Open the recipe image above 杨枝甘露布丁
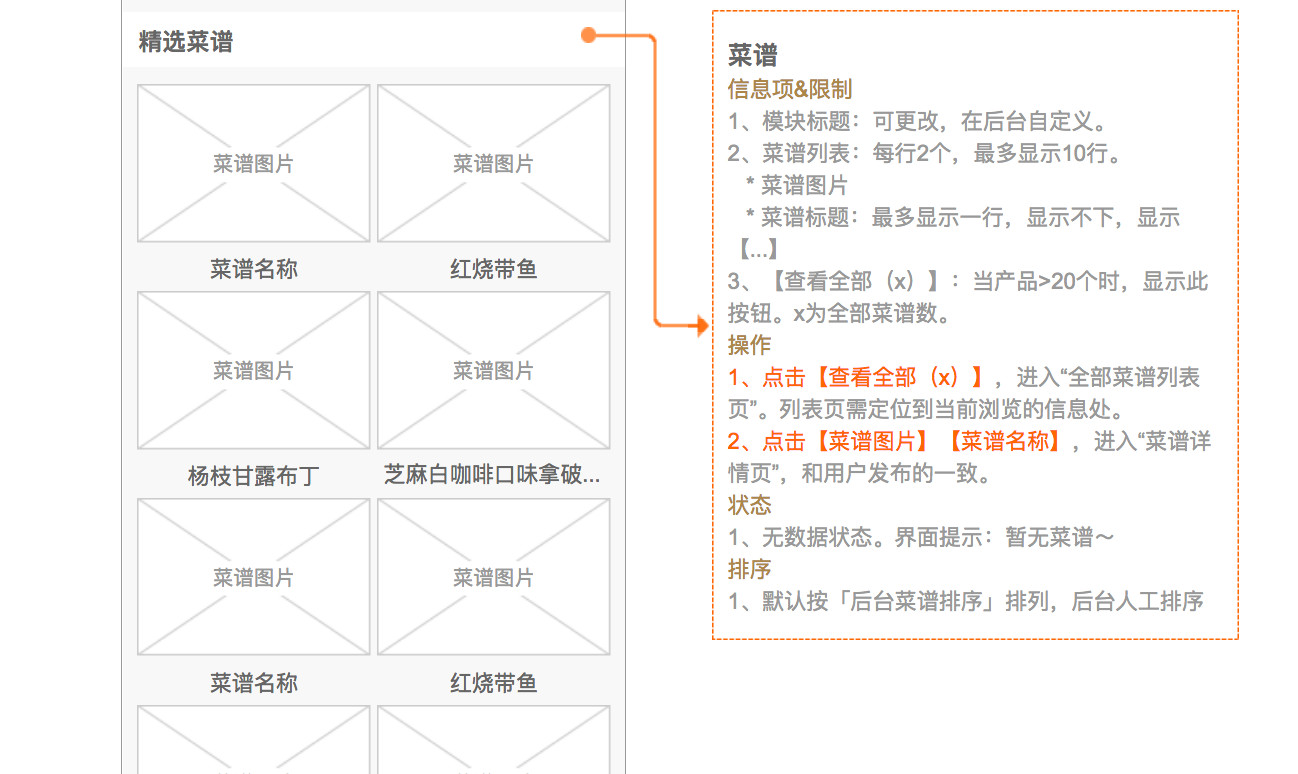 pyautogui.click(x=254, y=370)
